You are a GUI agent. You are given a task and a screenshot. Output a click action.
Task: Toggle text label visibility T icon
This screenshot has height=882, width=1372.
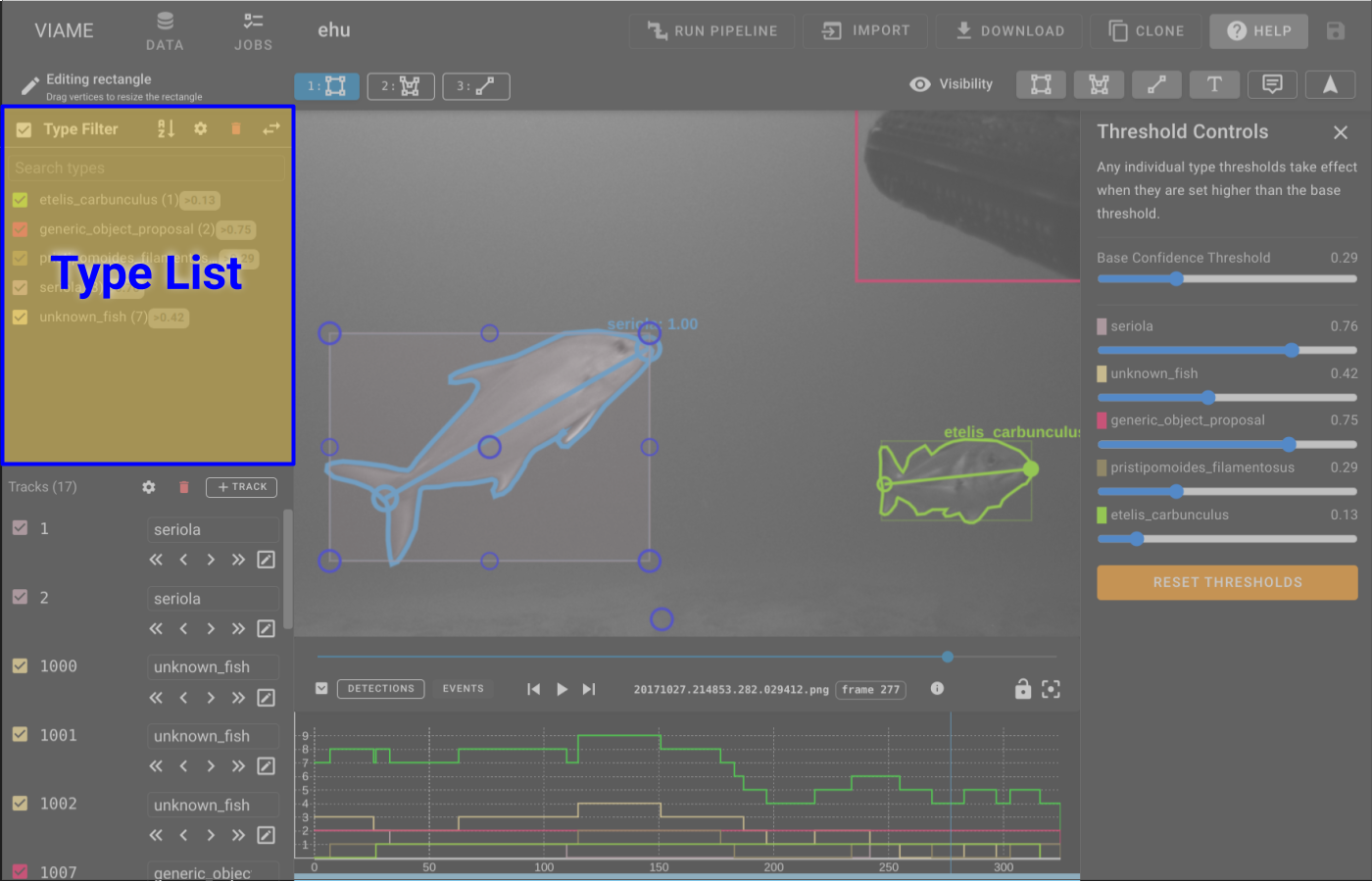(1214, 84)
